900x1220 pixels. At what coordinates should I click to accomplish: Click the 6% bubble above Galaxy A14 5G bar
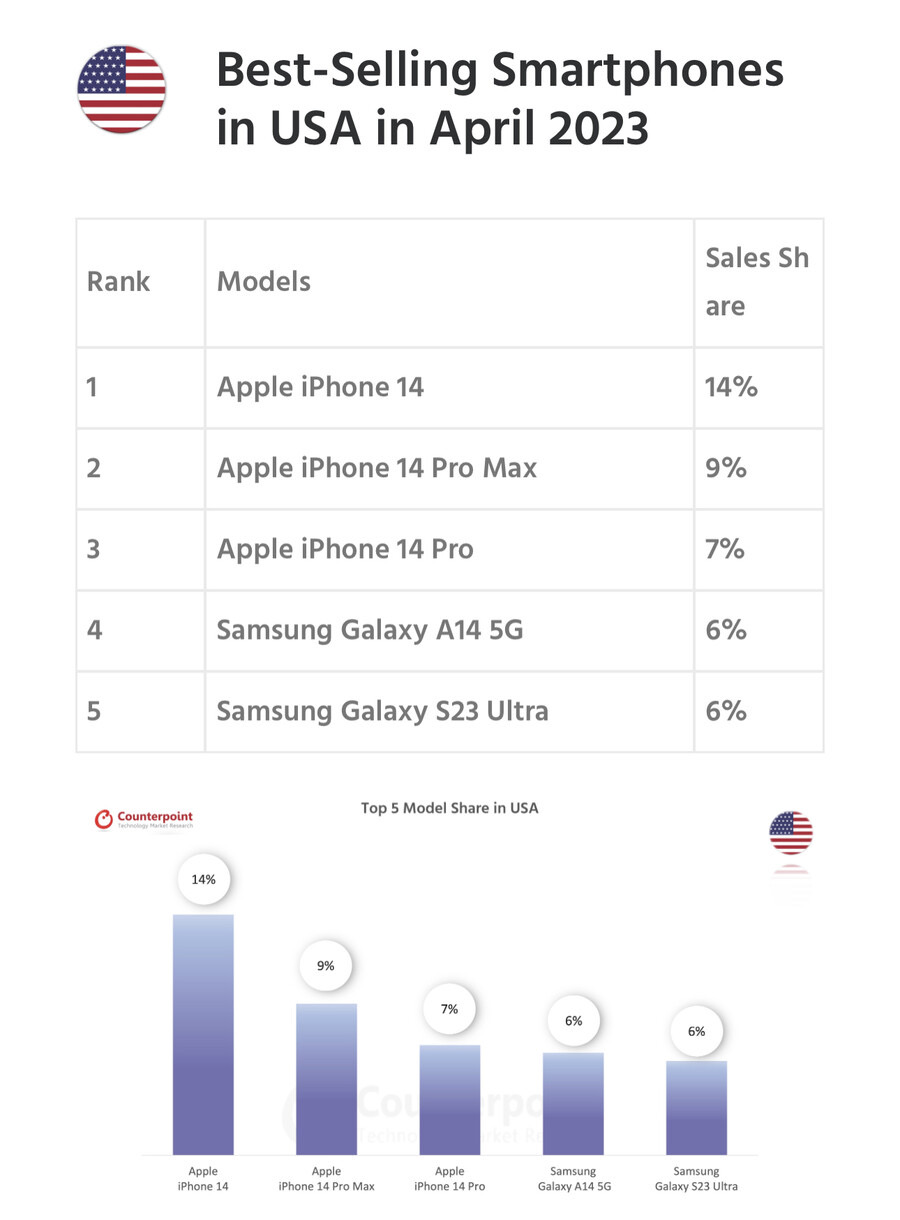point(573,1021)
